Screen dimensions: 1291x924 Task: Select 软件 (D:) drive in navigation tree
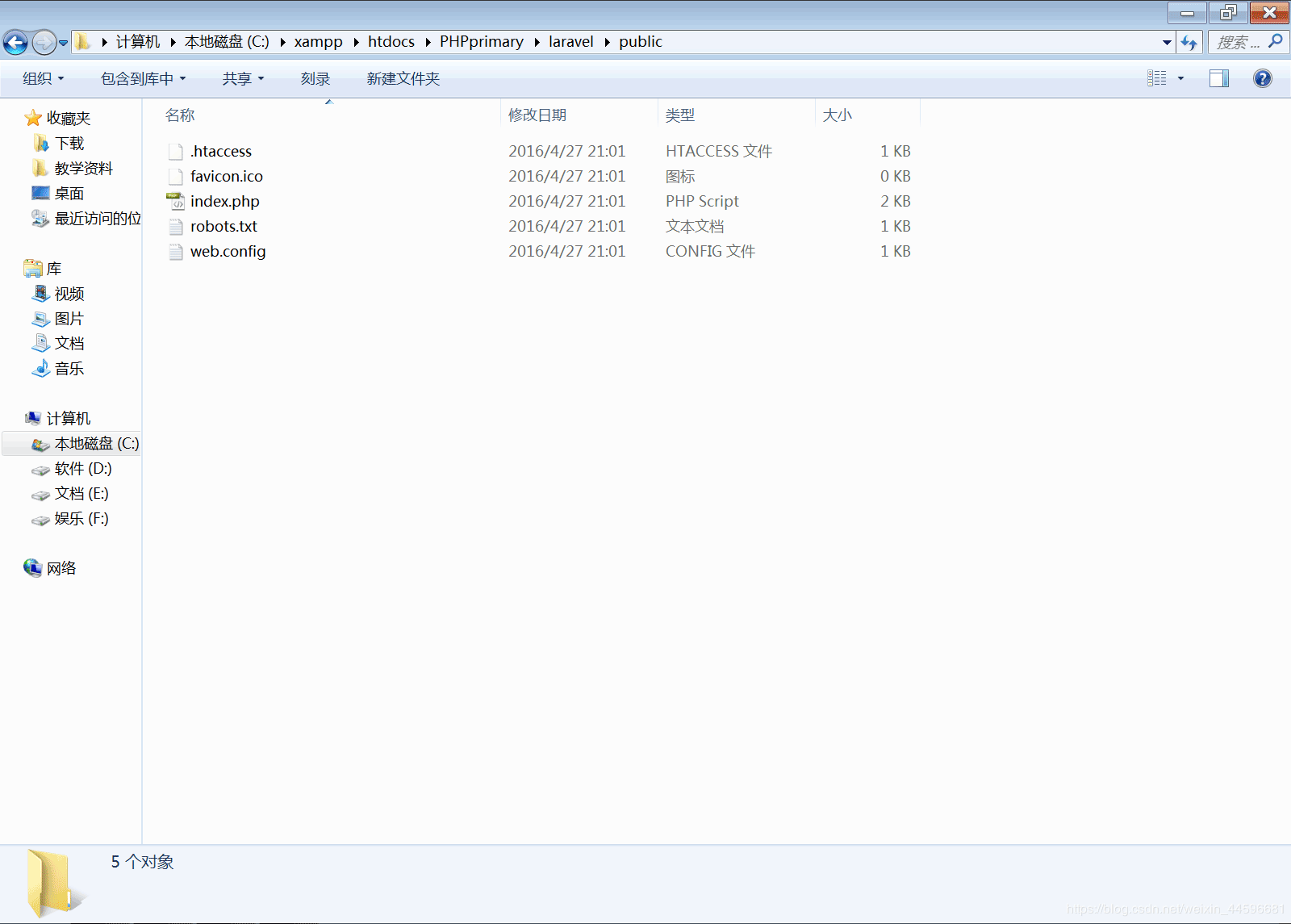click(82, 469)
